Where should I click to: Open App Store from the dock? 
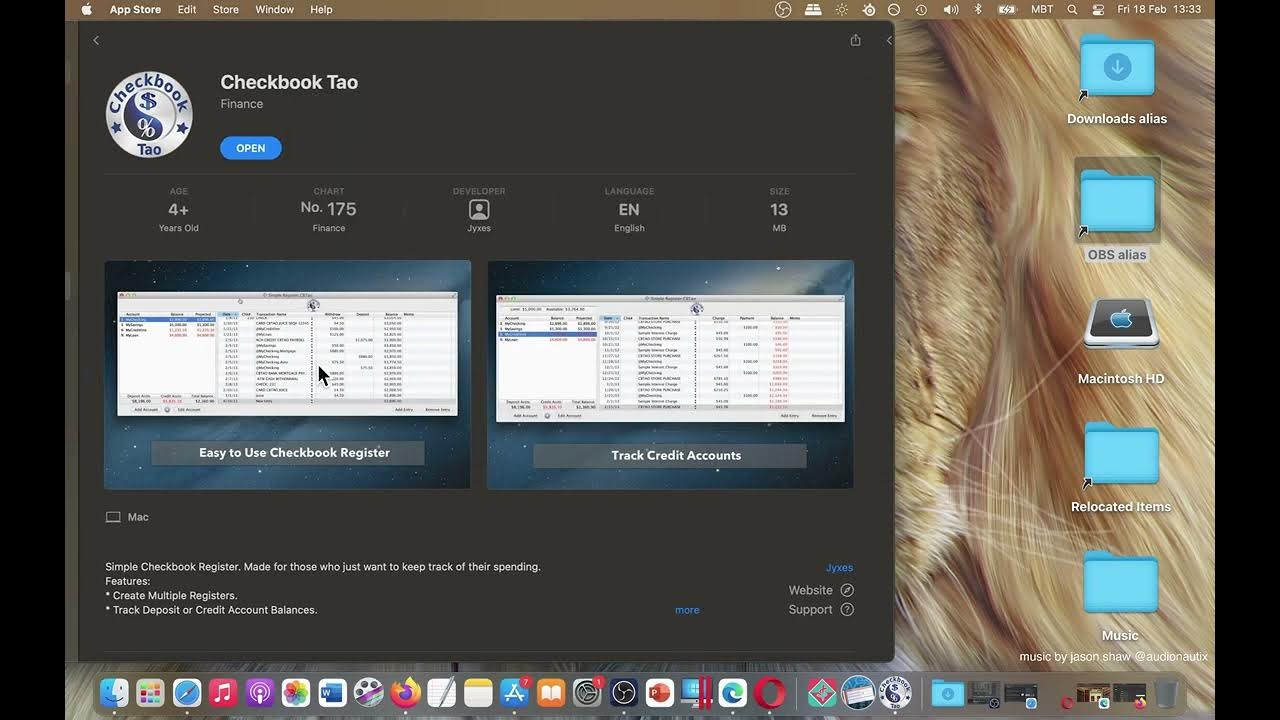(514, 693)
